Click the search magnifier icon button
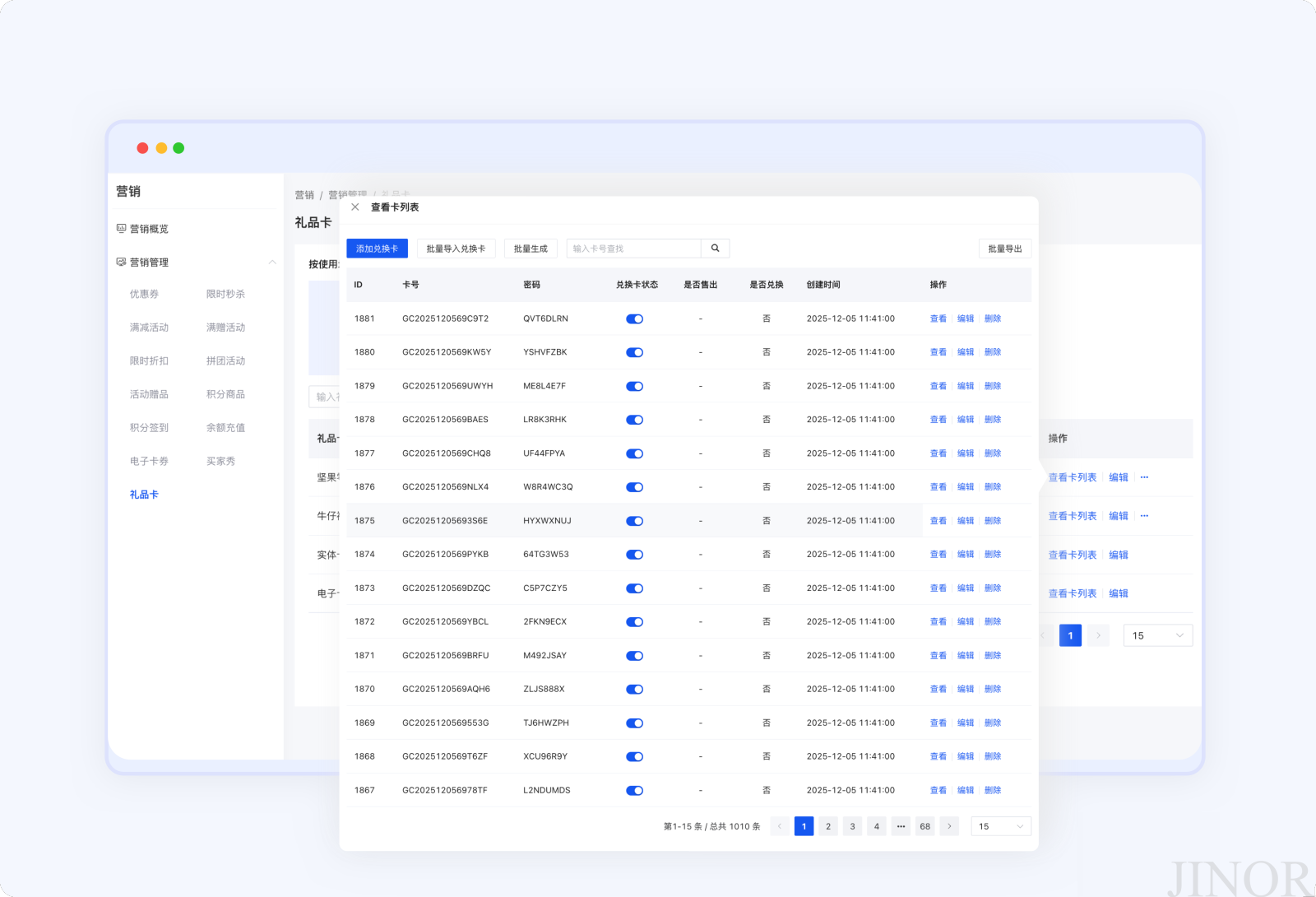The height and width of the screenshot is (897, 1316). 715,249
